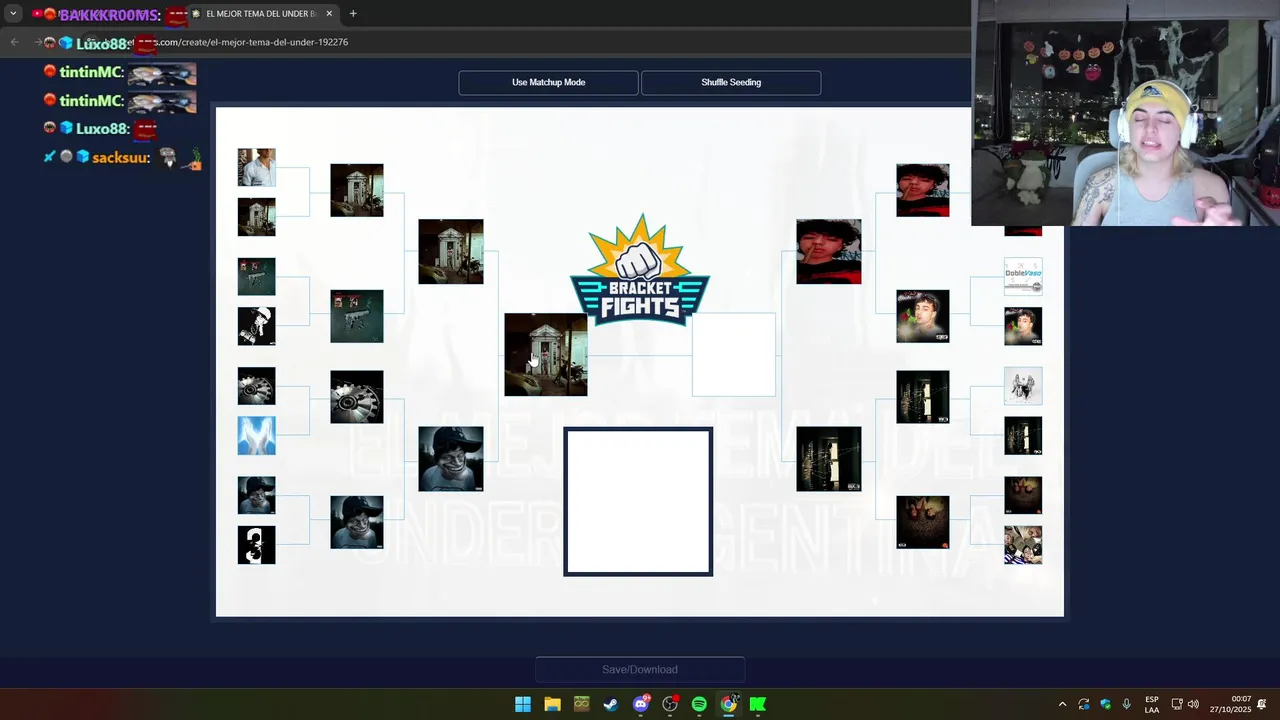Open the Minecraft block taskbar icon
This screenshot has height=720, width=1280.
581,704
